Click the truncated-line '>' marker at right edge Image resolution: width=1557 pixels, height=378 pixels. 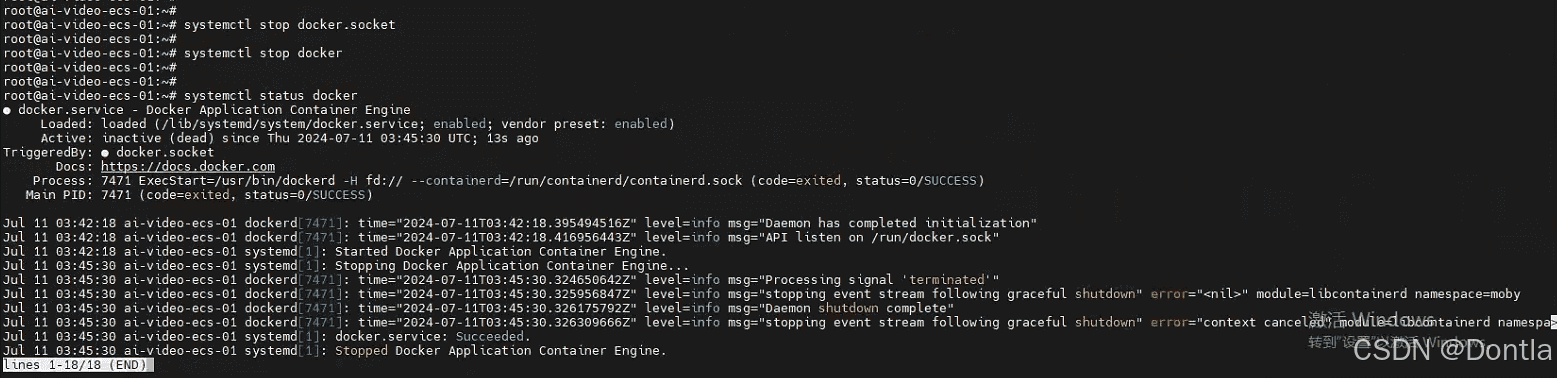[x=1553, y=323]
